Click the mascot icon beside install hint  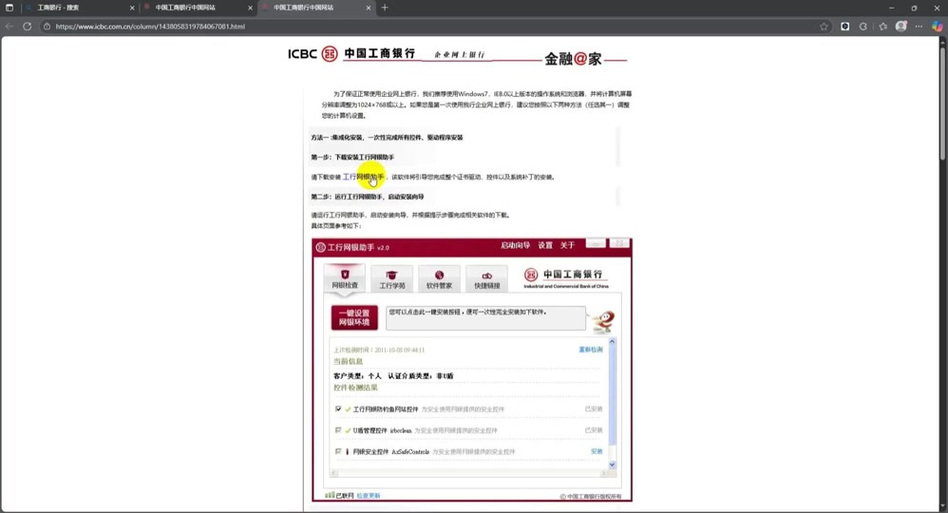603,321
